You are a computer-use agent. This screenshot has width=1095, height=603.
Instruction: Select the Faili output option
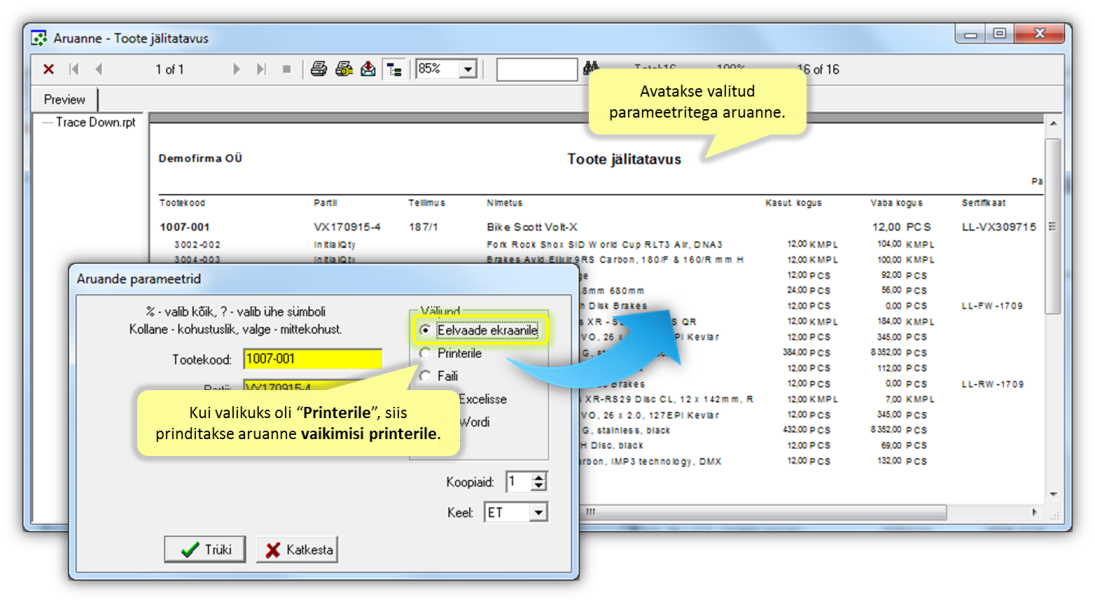[x=439, y=376]
